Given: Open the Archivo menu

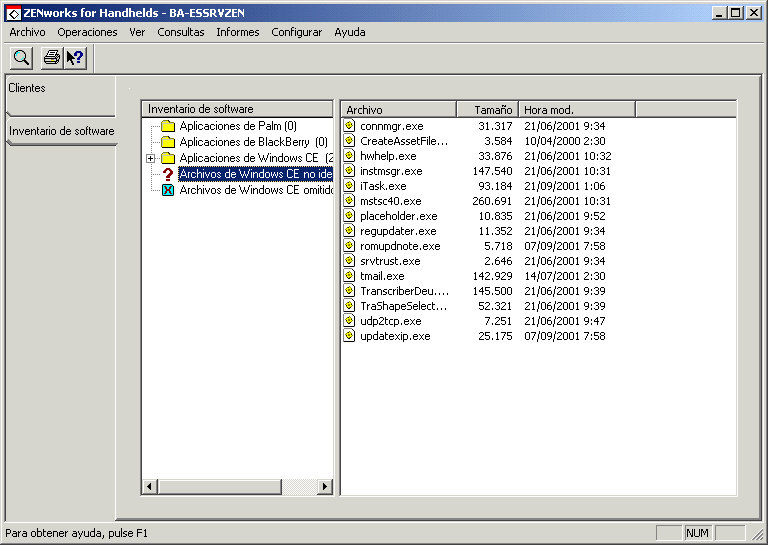Looking at the screenshot, I should (27, 32).
